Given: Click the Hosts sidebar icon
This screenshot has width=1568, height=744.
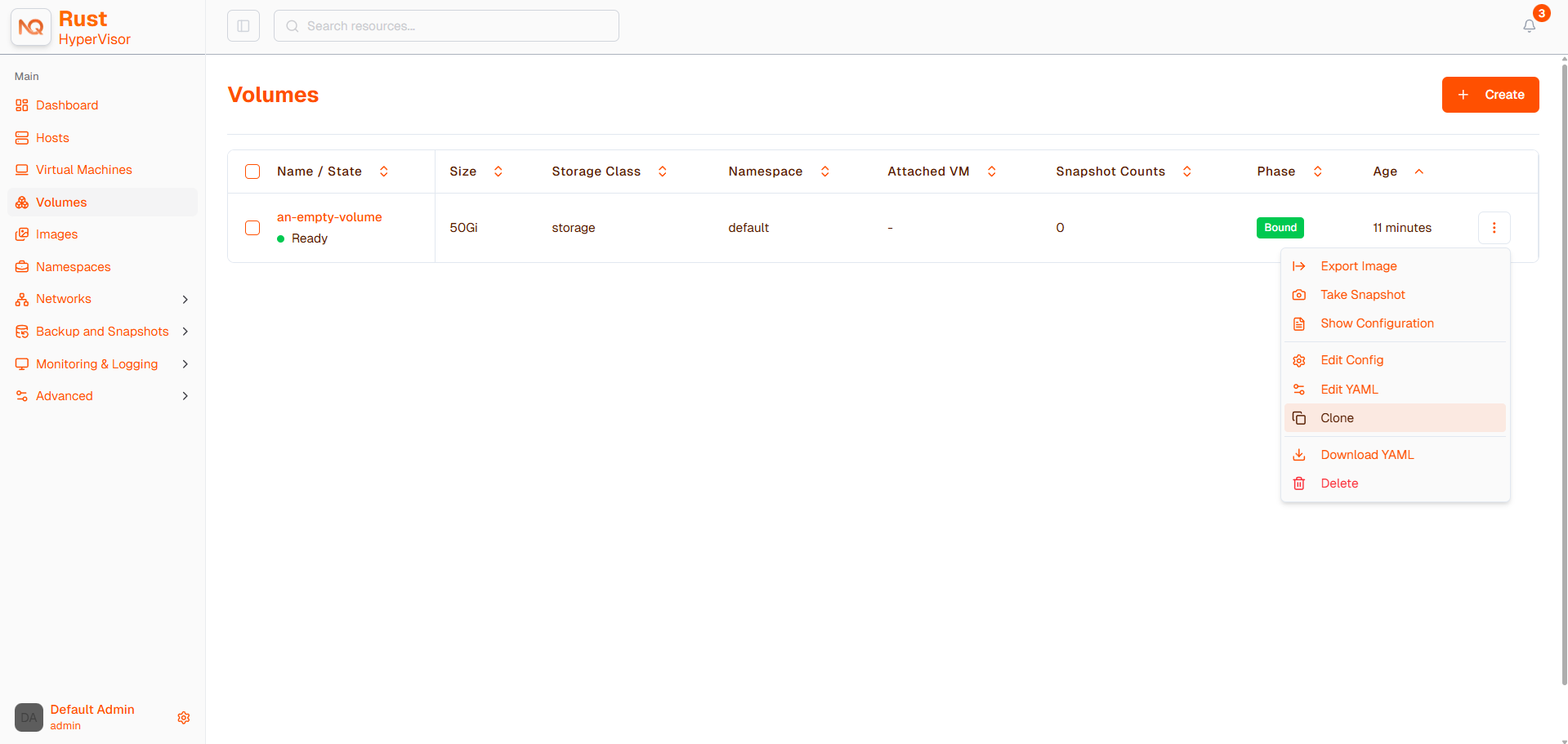Looking at the screenshot, I should pos(22,138).
